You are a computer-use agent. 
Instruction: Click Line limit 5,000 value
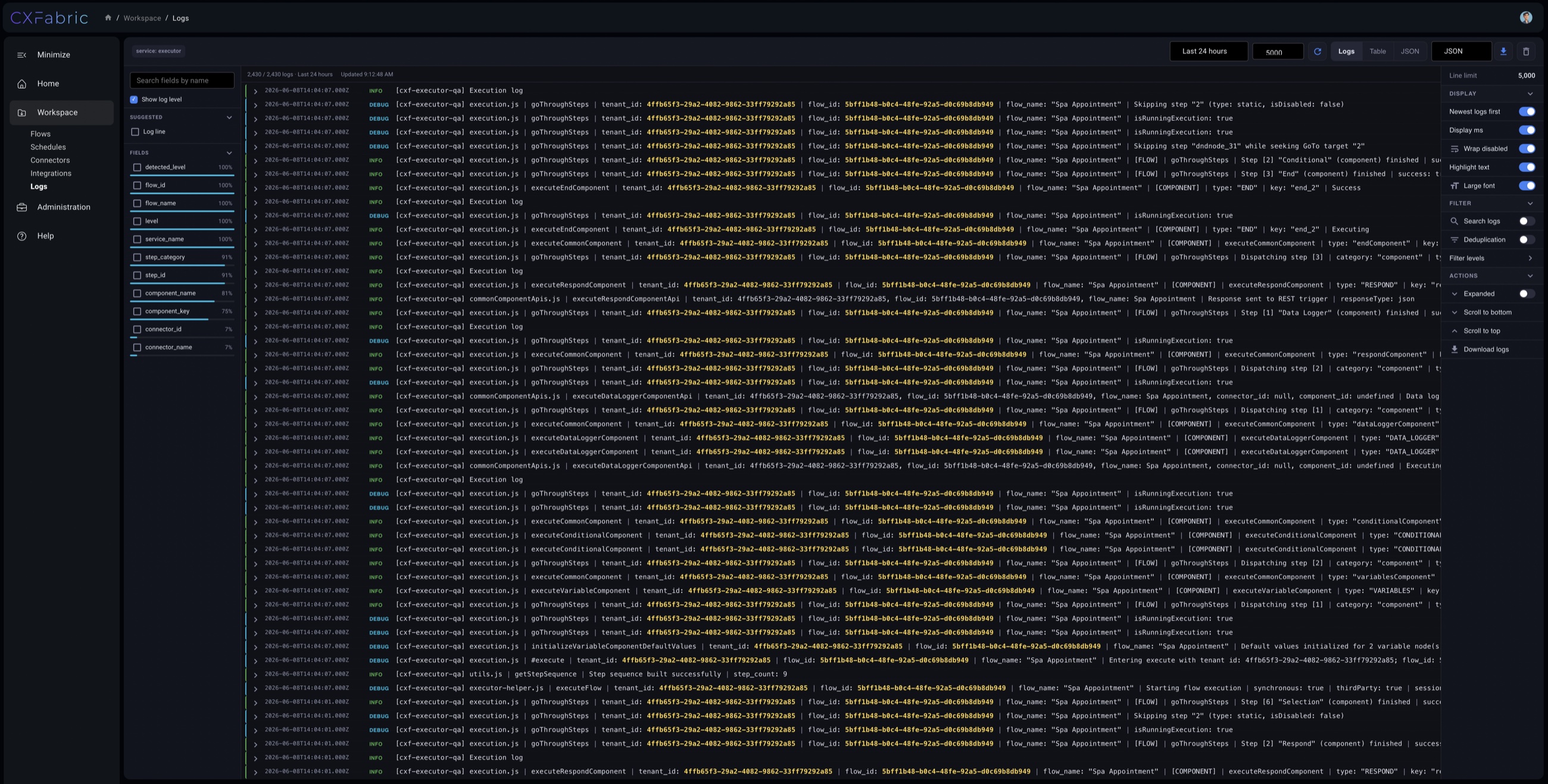1526,76
